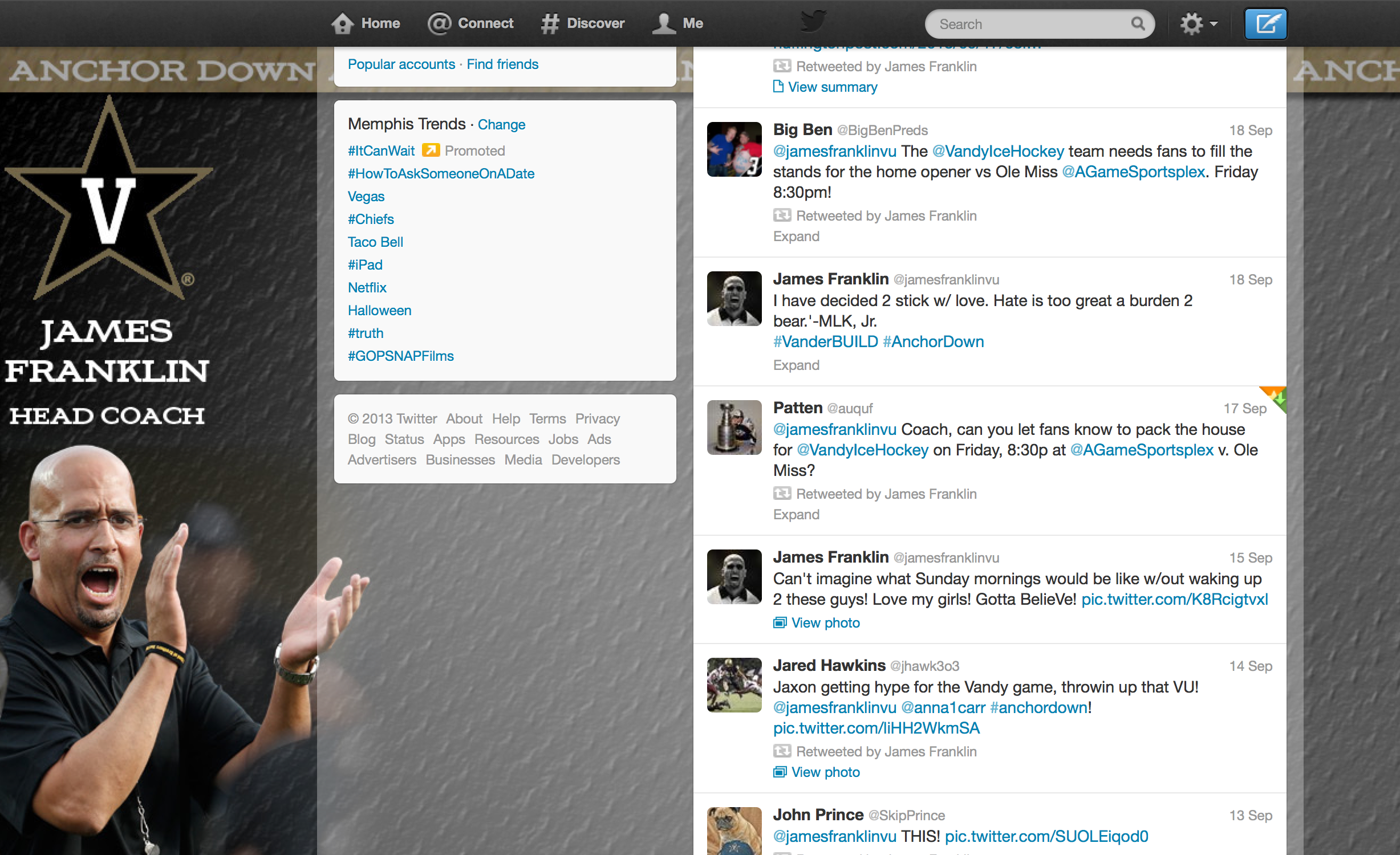Image resolution: width=1400 pixels, height=855 pixels.
Task: Expand the Patten tweet
Action: 796,515
